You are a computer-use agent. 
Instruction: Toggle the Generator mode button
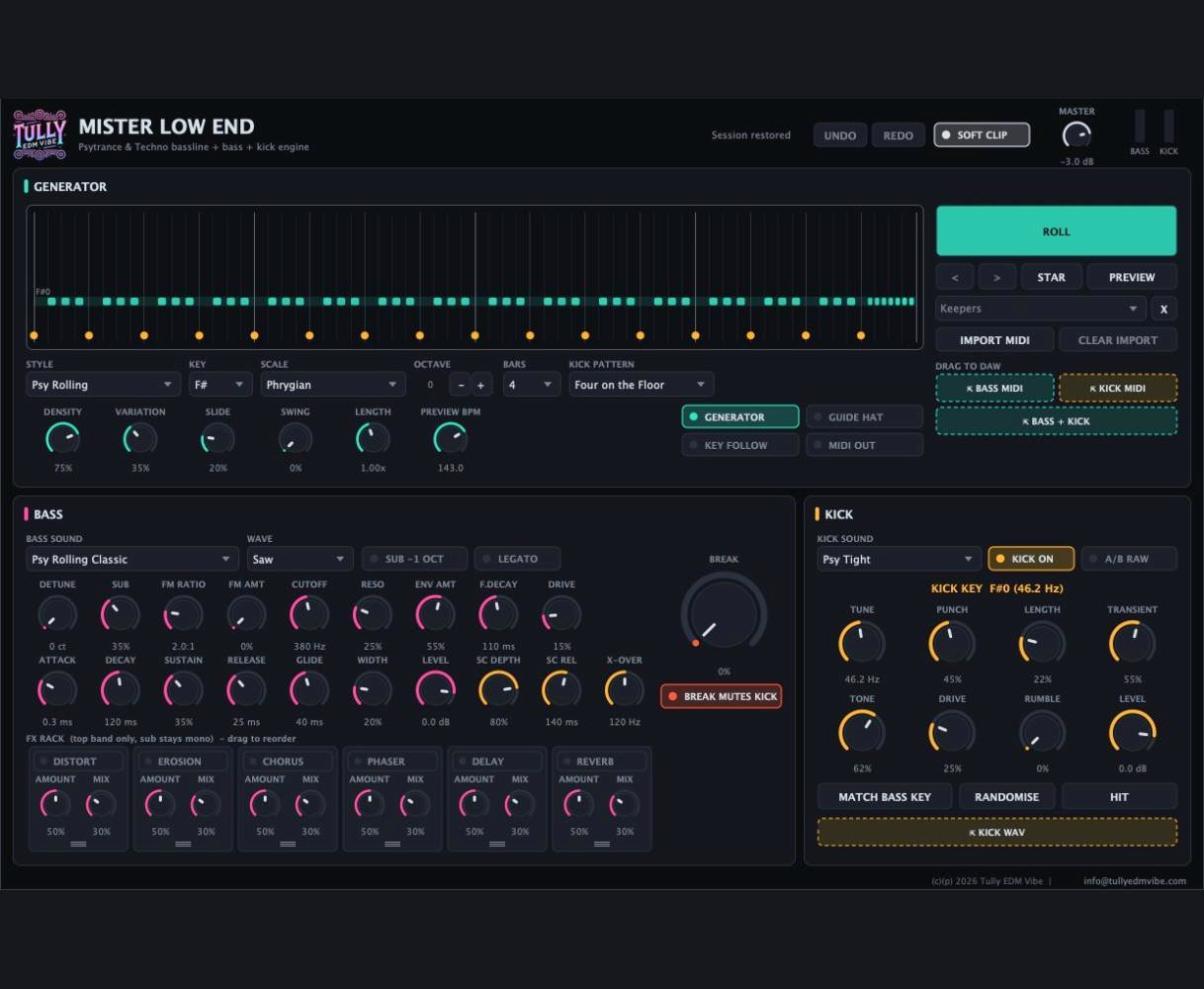tap(740, 417)
